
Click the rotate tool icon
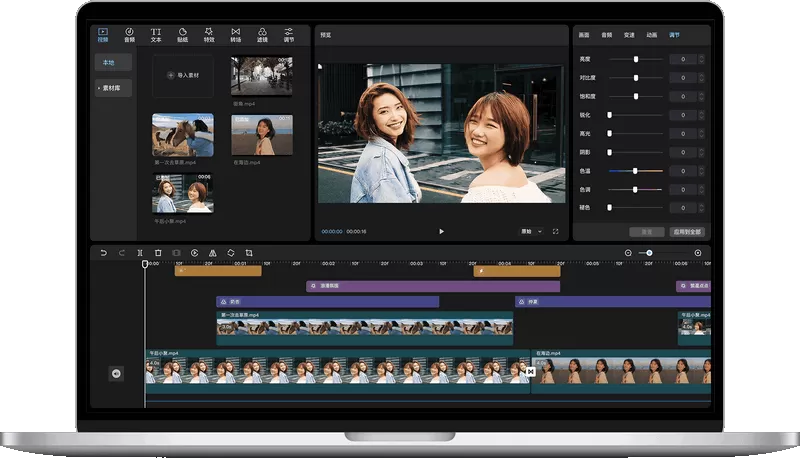(231, 253)
